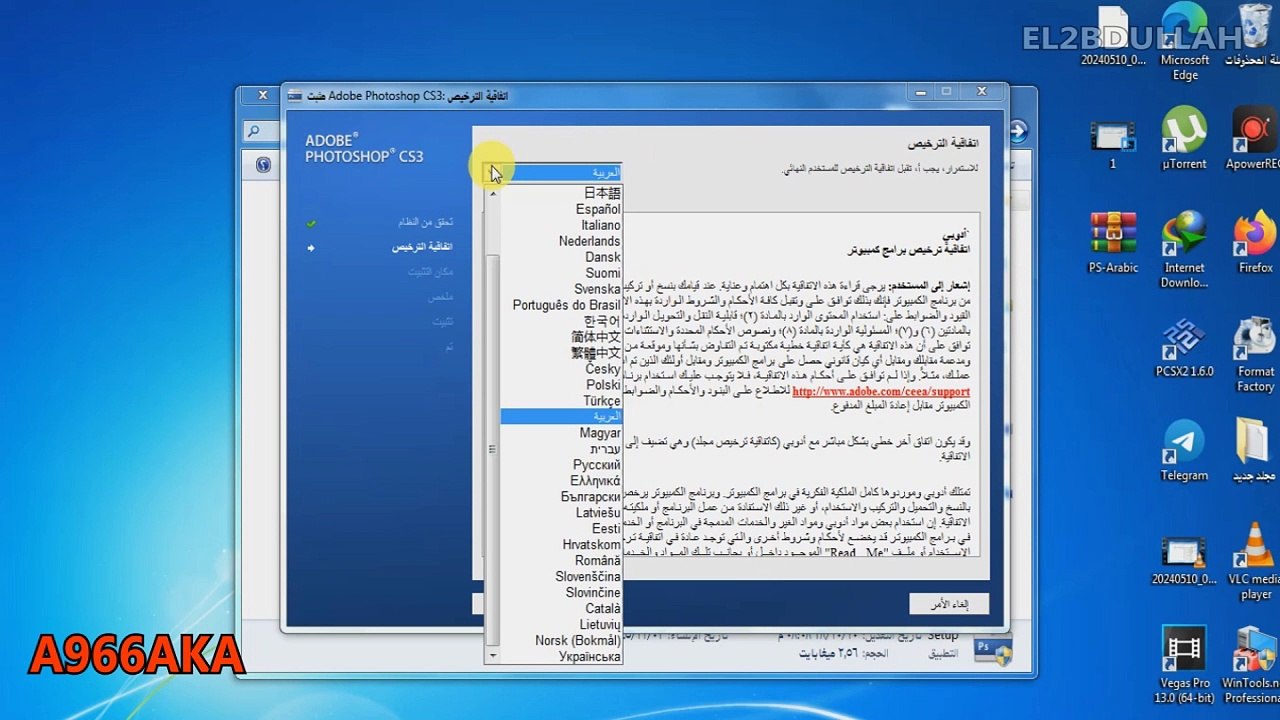Launch Format Factory desktop shortcut
This screenshot has width=1280, height=720.
(1255, 354)
